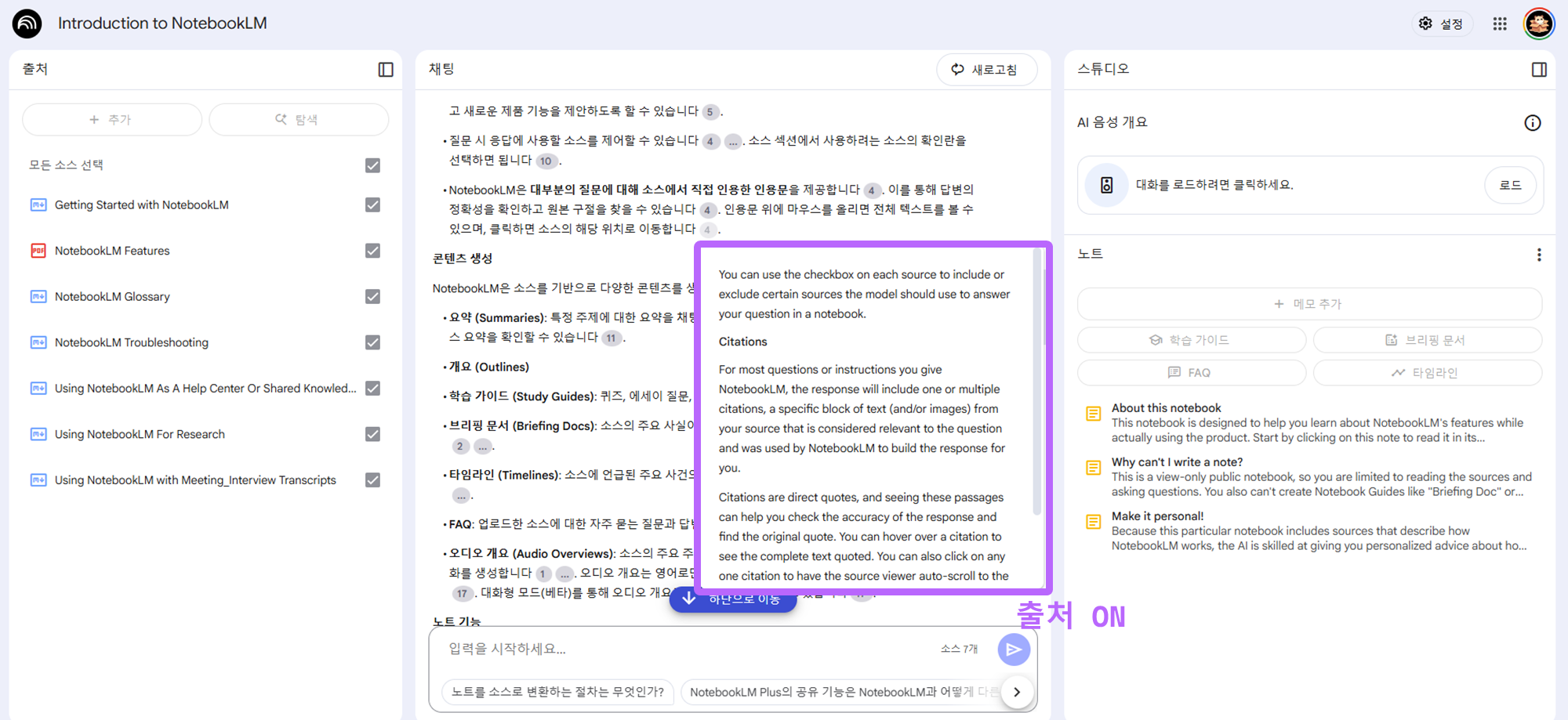
Task: Open notes section three-dot menu
Action: tap(1539, 255)
